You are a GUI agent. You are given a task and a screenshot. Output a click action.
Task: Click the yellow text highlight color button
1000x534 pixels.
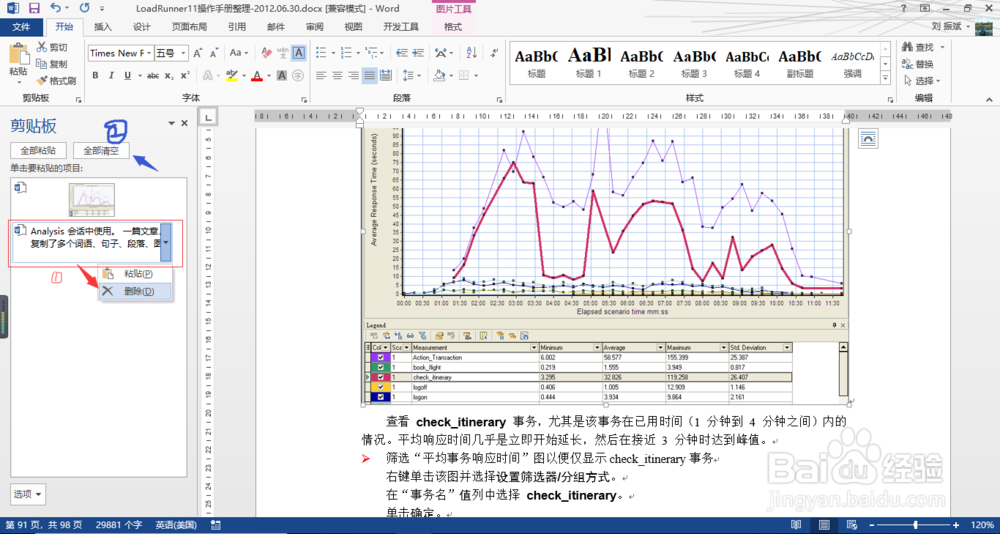tap(231, 76)
